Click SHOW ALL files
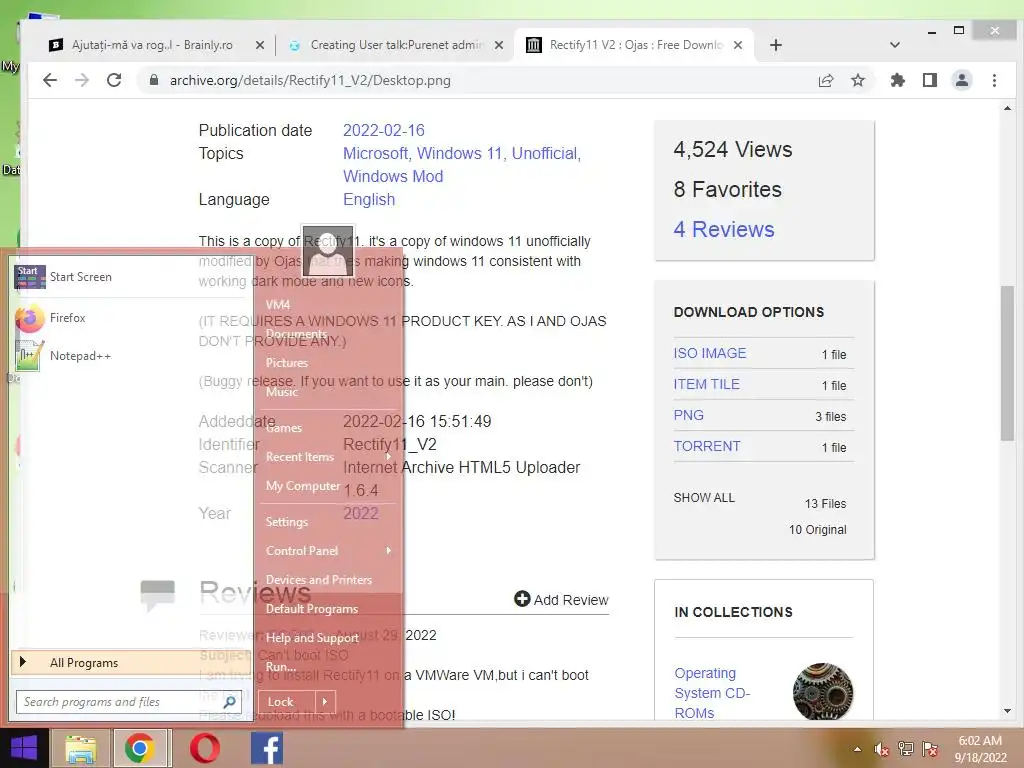Viewport: 1024px width, 768px height. tap(704, 498)
